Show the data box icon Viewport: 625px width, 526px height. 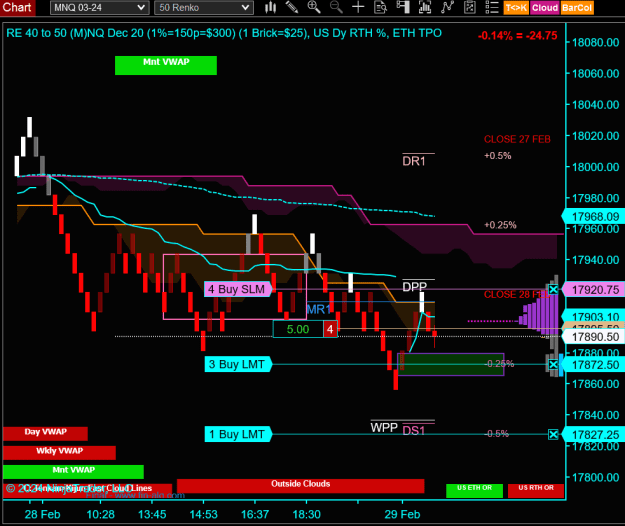(x=381, y=7)
